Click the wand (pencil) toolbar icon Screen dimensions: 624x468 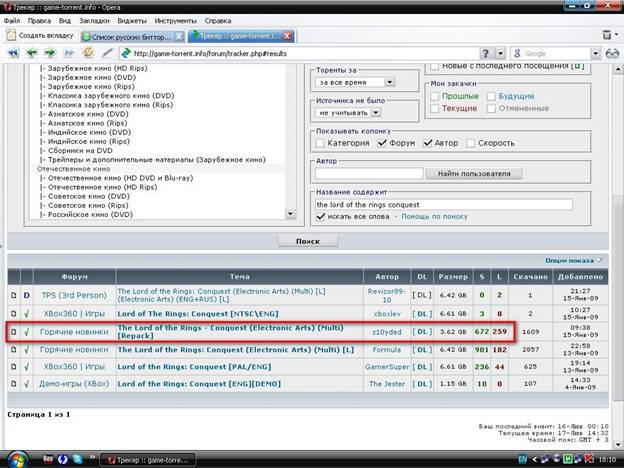coord(107,53)
